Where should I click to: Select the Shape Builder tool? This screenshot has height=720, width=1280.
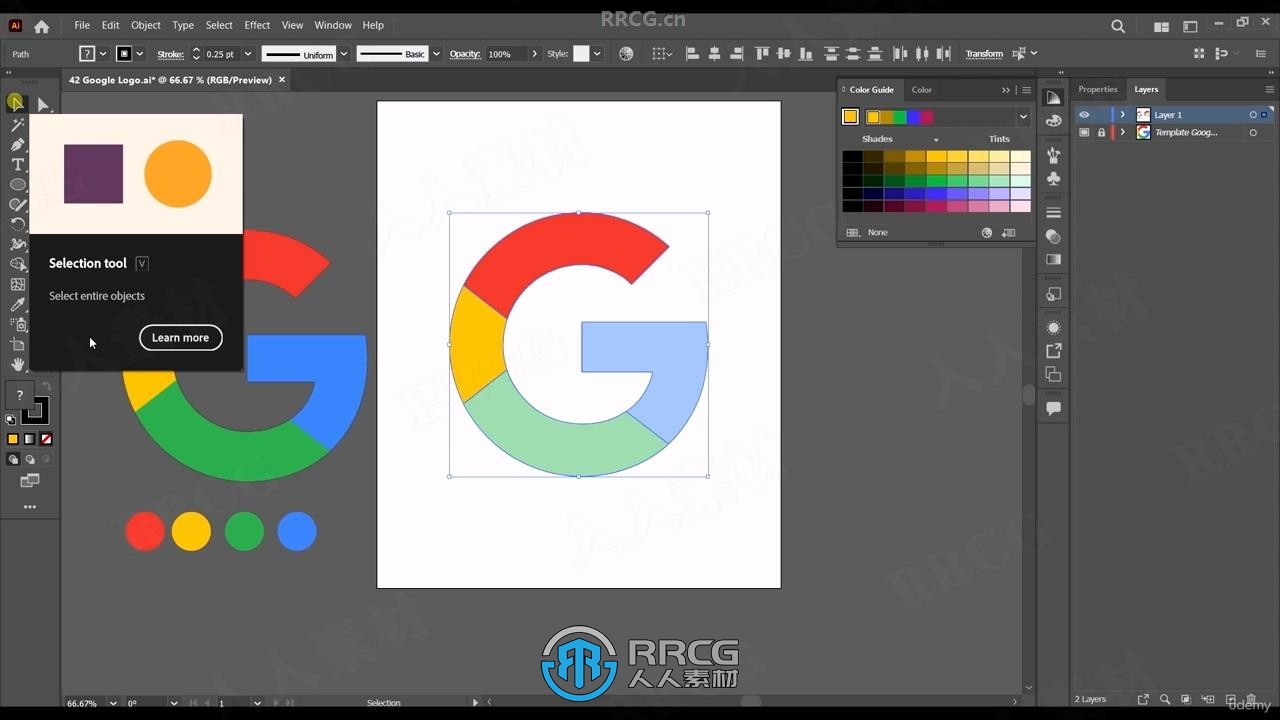17,264
